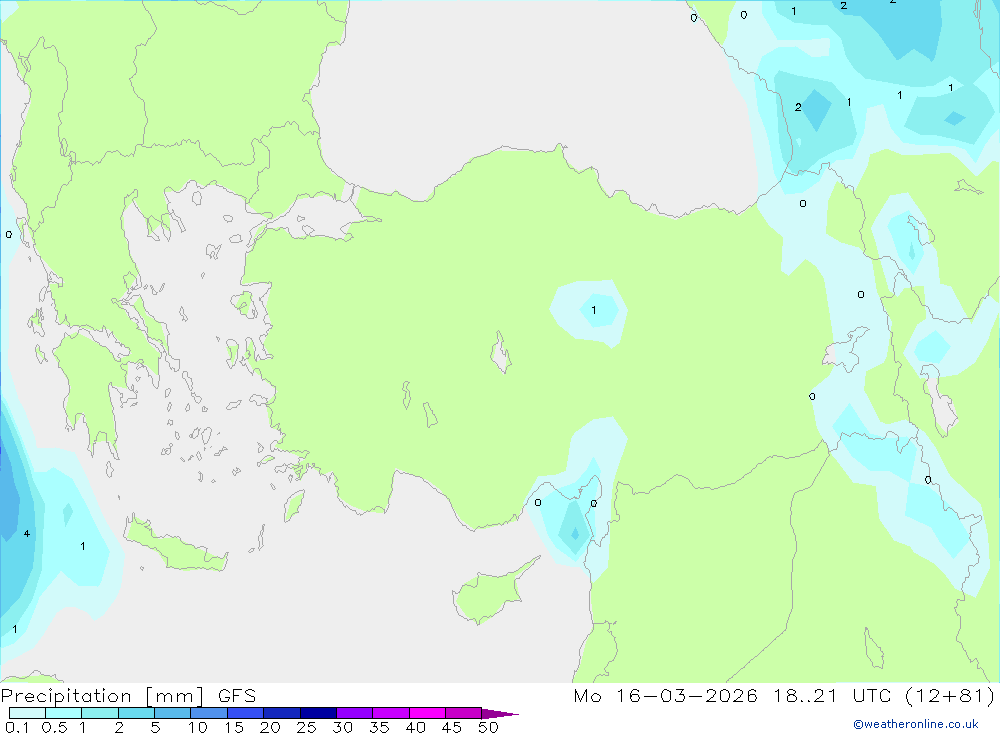
Task: Select the magenta swatch between 40 and 45
Action: pos(427,713)
